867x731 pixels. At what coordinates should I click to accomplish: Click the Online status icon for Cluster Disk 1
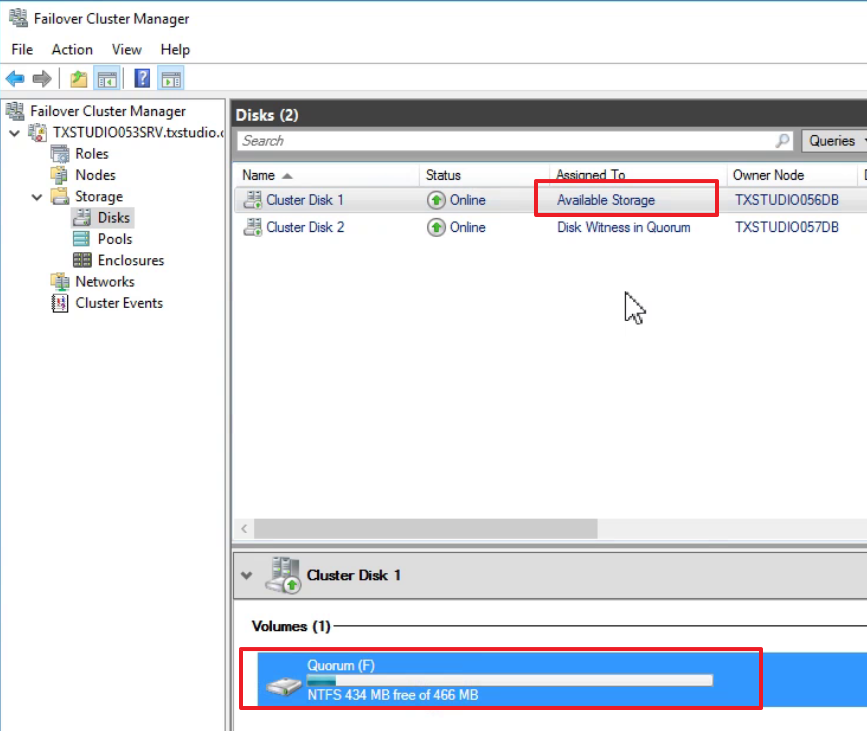(436, 200)
